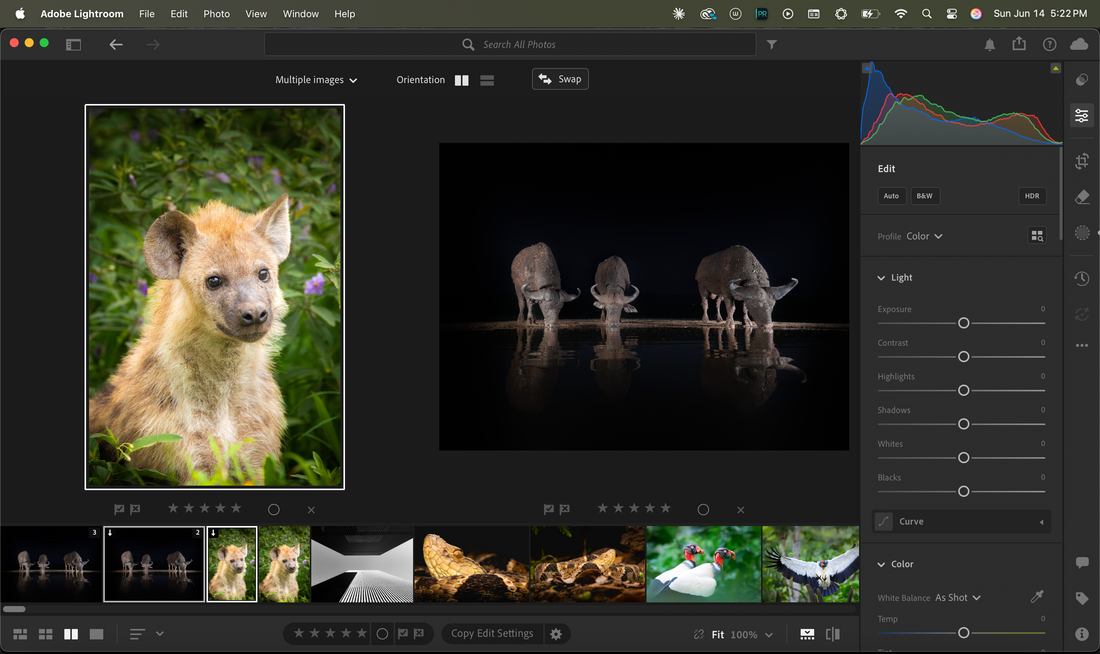This screenshot has height=654, width=1100.
Task: Toggle the left sidebar panel
Action: click(x=74, y=45)
